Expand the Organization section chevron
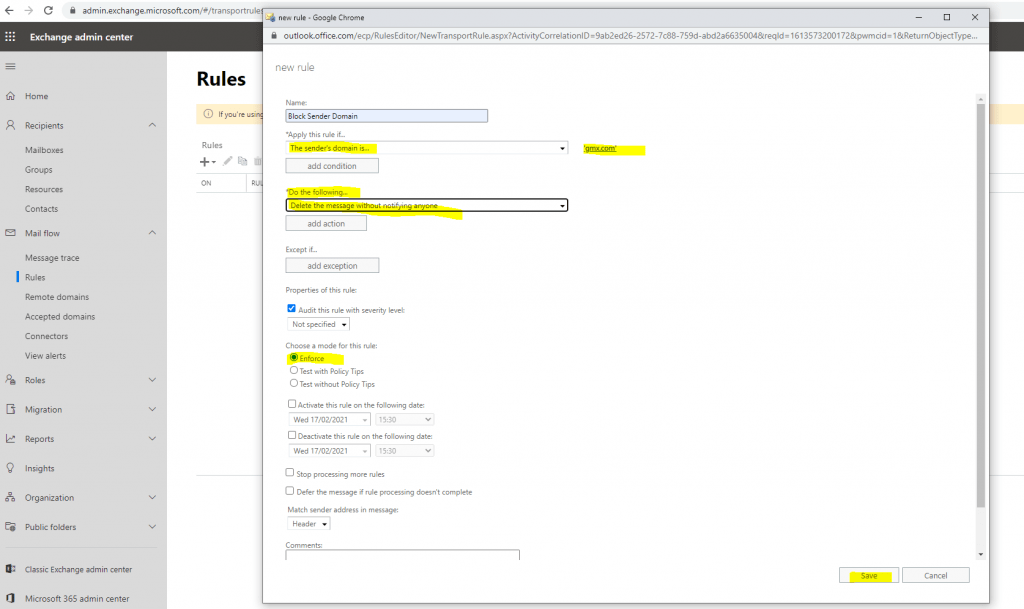The height and width of the screenshot is (609, 1024). click(x=152, y=497)
